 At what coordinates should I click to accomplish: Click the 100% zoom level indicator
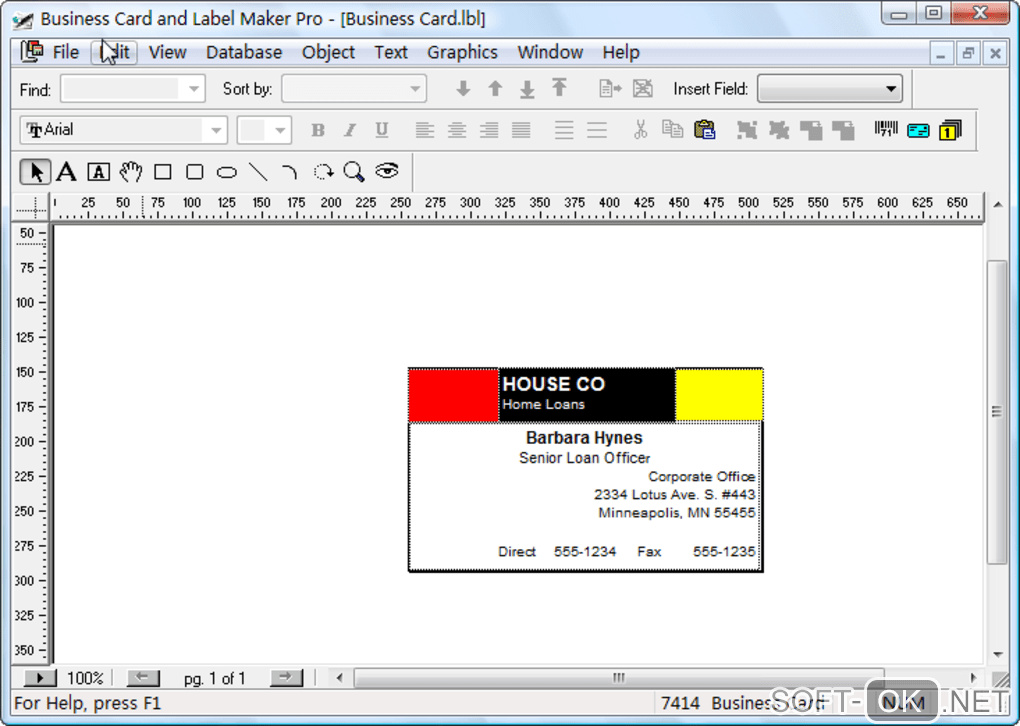[85, 679]
